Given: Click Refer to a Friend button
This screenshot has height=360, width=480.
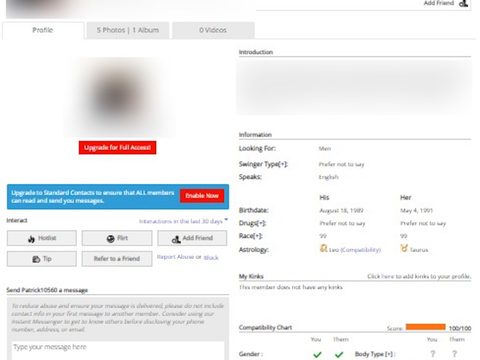Looking at the screenshot, I should (117, 259).
